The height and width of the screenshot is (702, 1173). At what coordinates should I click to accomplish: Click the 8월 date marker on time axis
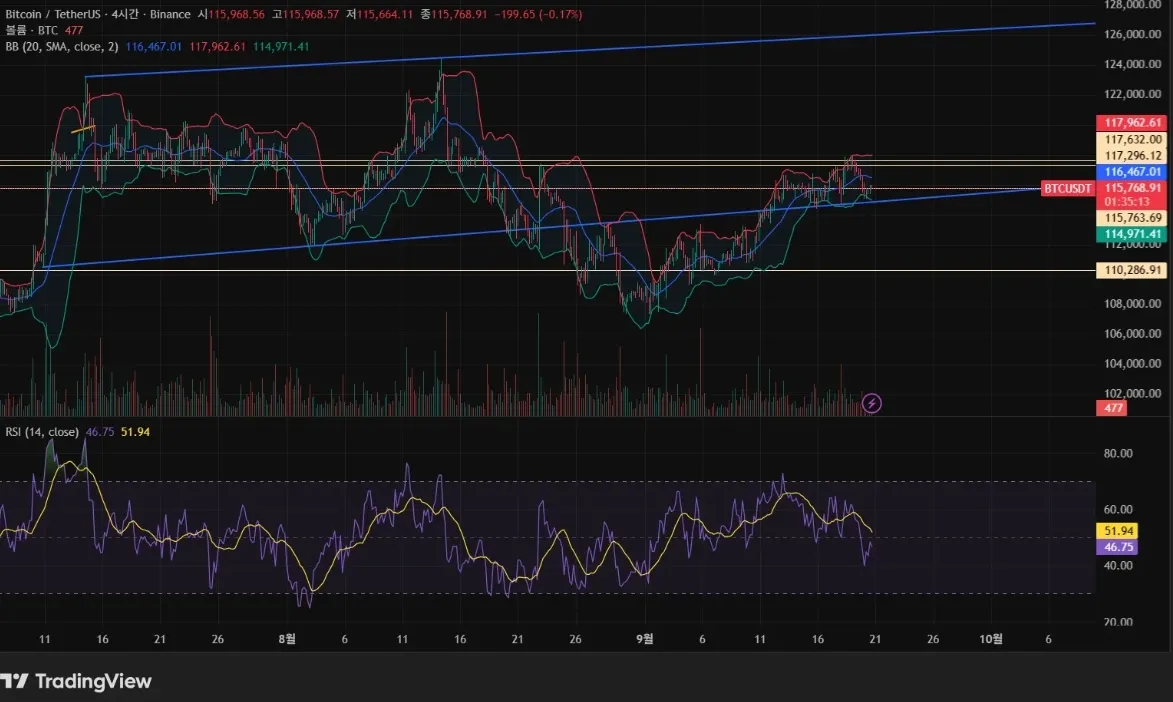pyautogui.click(x=287, y=639)
